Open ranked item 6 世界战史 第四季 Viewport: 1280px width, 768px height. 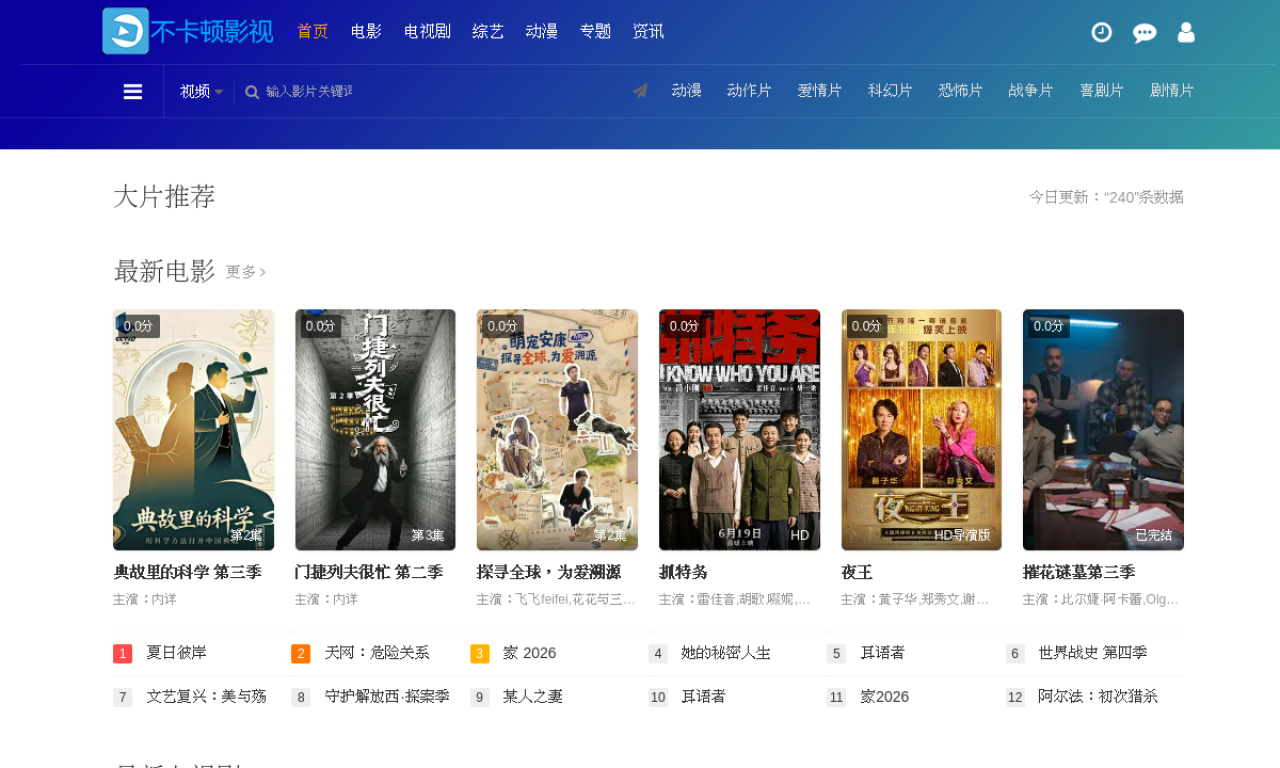1092,653
